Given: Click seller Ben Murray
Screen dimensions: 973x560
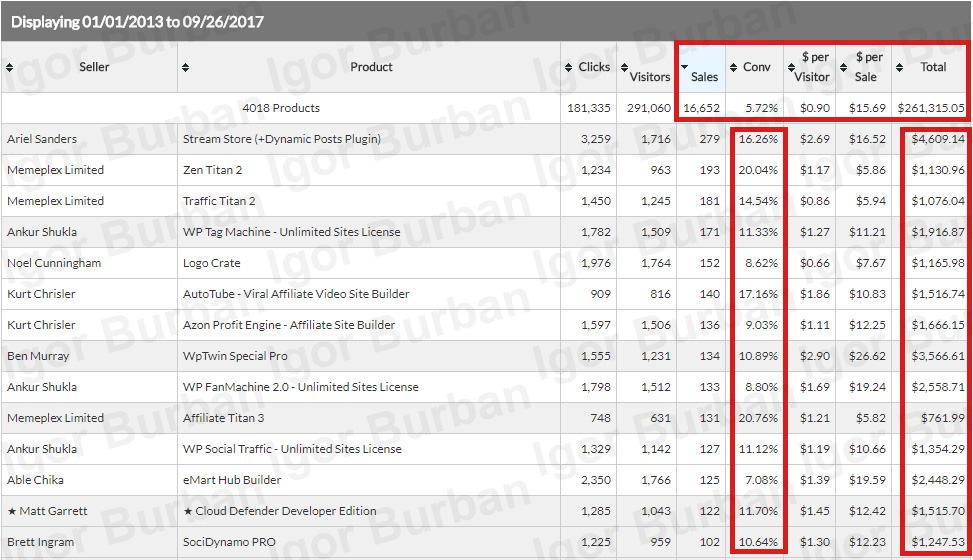Looking at the screenshot, I should pos(38,356).
